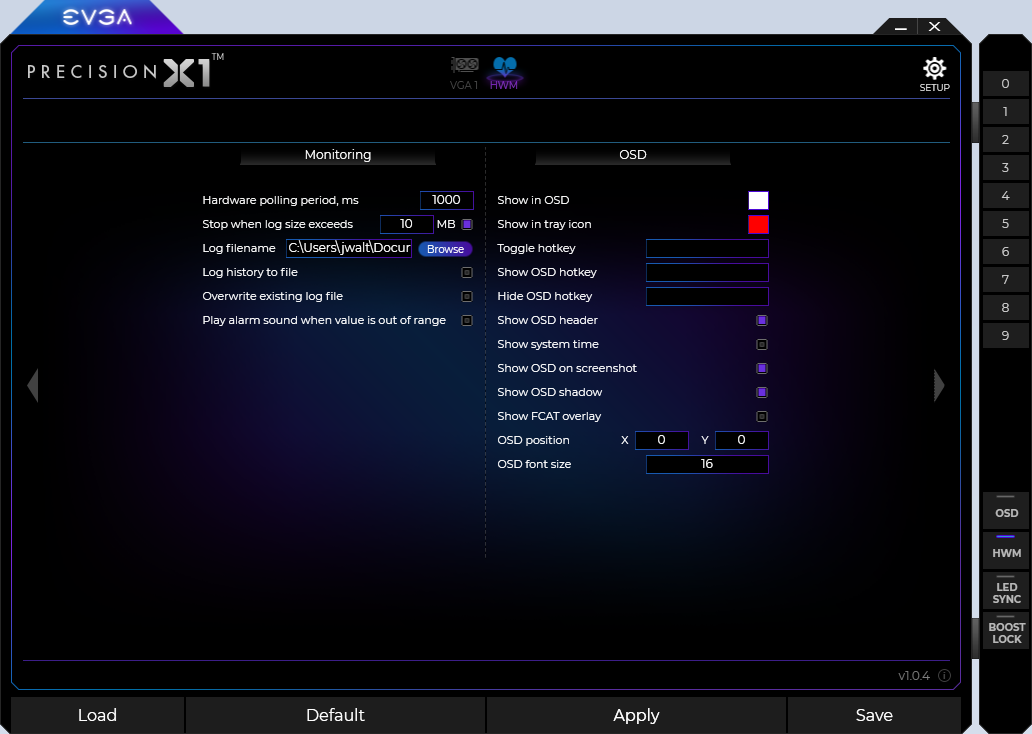Toggle the BOOST LOCK sidebar button

[x=1006, y=631]
